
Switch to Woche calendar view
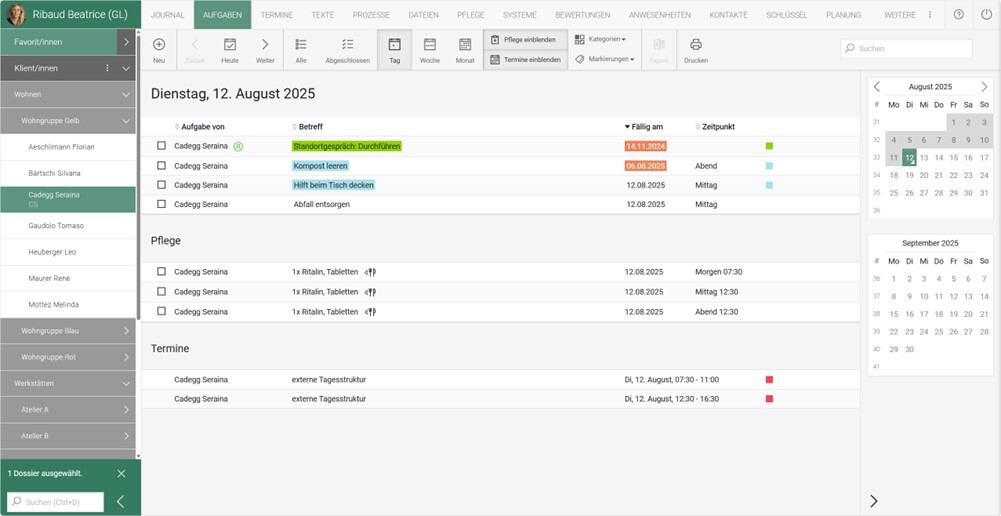(x=430, y=50)
